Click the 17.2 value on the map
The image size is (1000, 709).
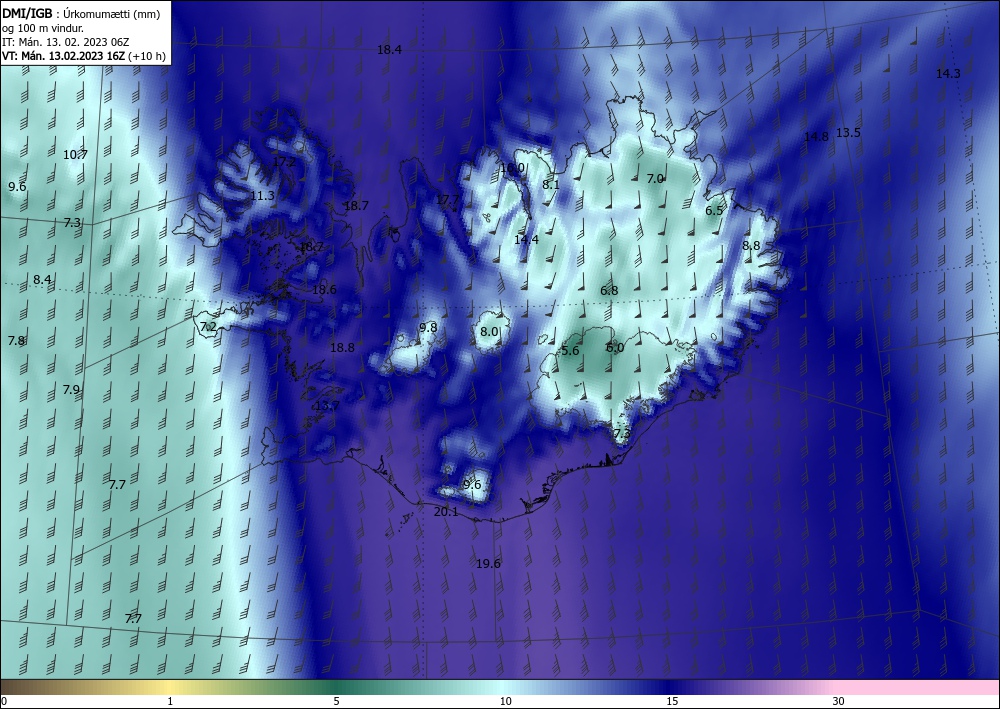pos(284,162)
